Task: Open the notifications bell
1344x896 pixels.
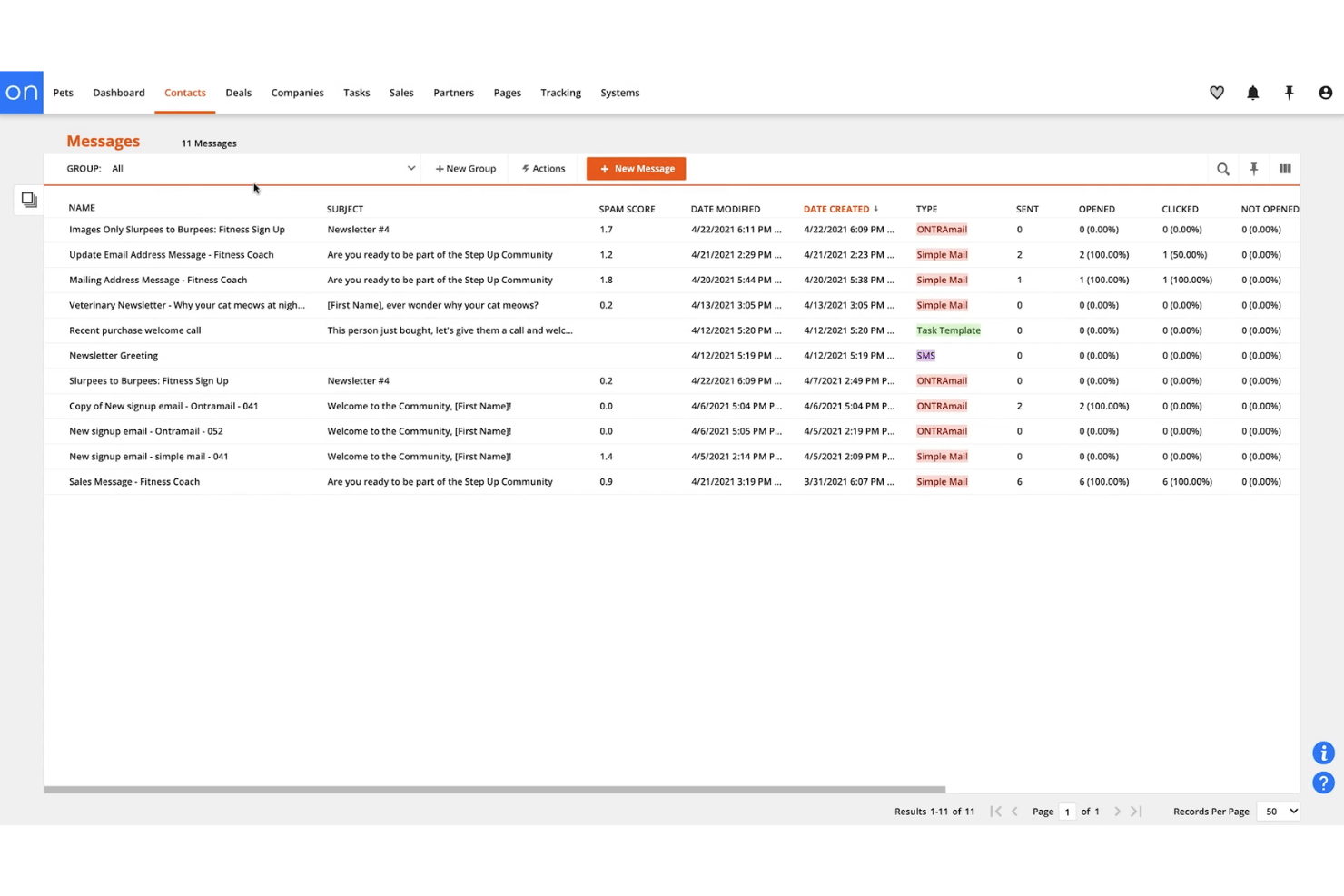Action: (x=1253, y=93)
